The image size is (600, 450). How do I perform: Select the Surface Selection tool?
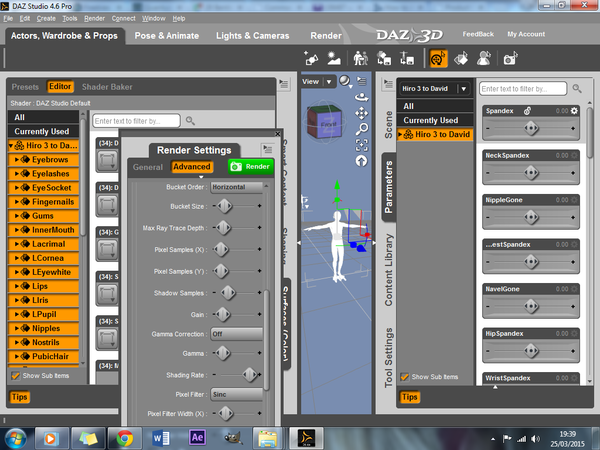461,59
